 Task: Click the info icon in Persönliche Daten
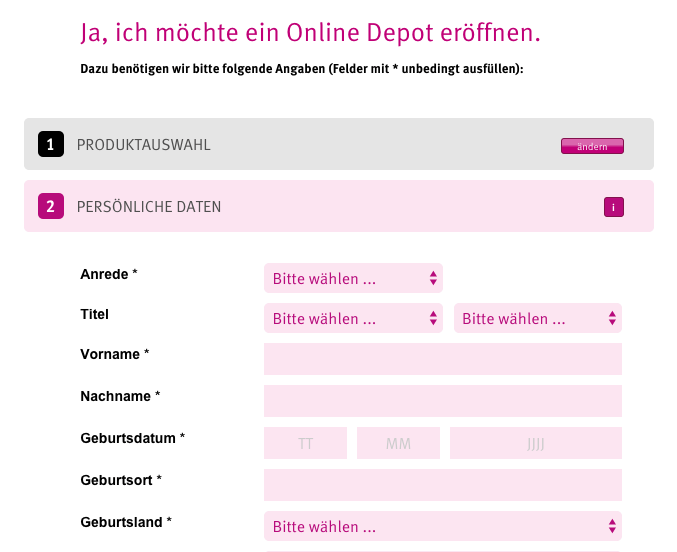pyautogui.click(x=614, y=207)
